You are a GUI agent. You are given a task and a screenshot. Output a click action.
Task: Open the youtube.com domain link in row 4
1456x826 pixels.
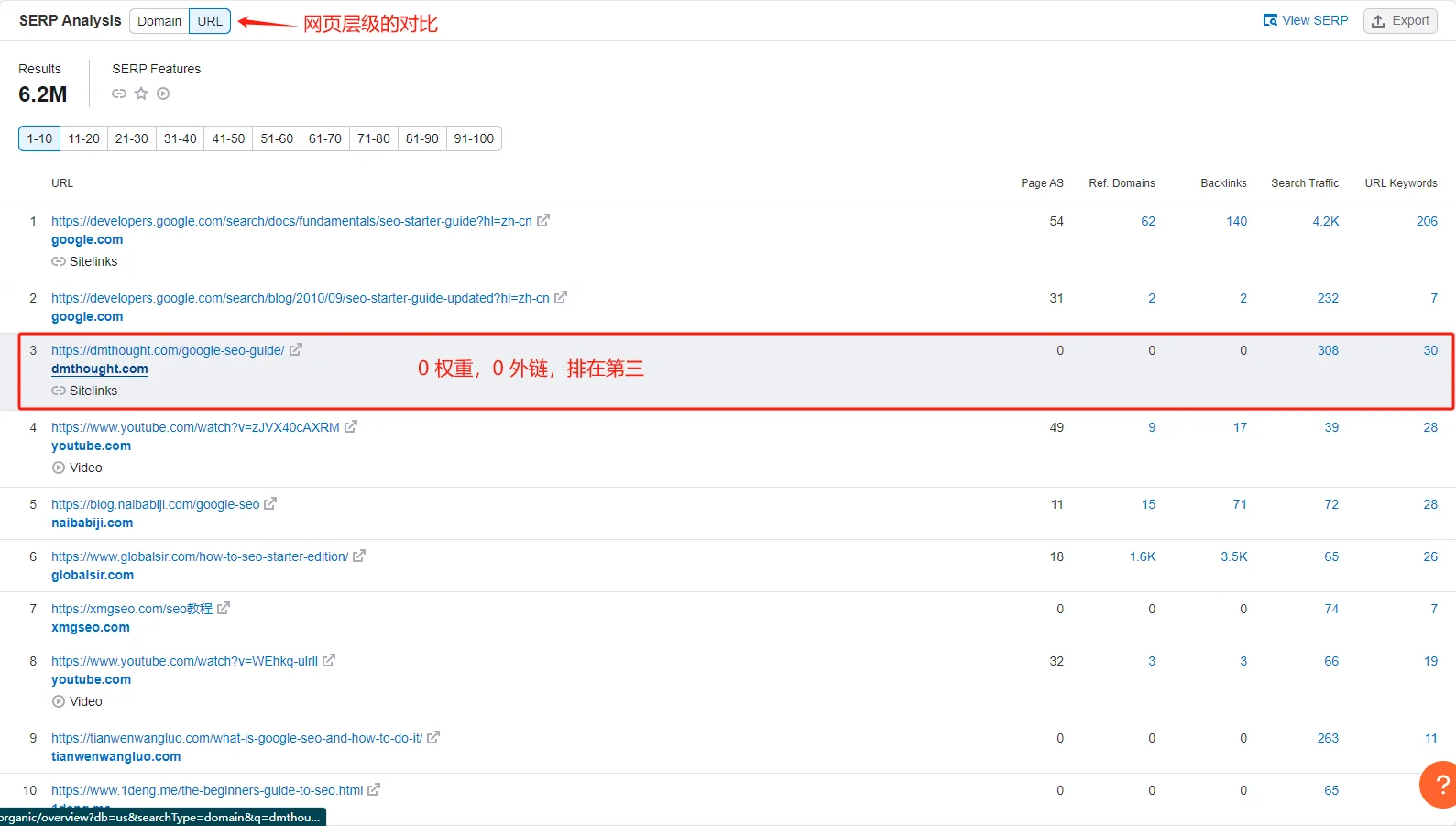pos(92,446)
